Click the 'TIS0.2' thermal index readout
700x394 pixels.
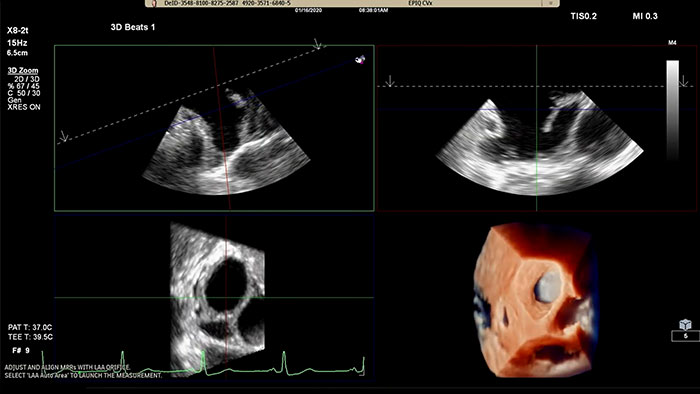coord(583,16)
